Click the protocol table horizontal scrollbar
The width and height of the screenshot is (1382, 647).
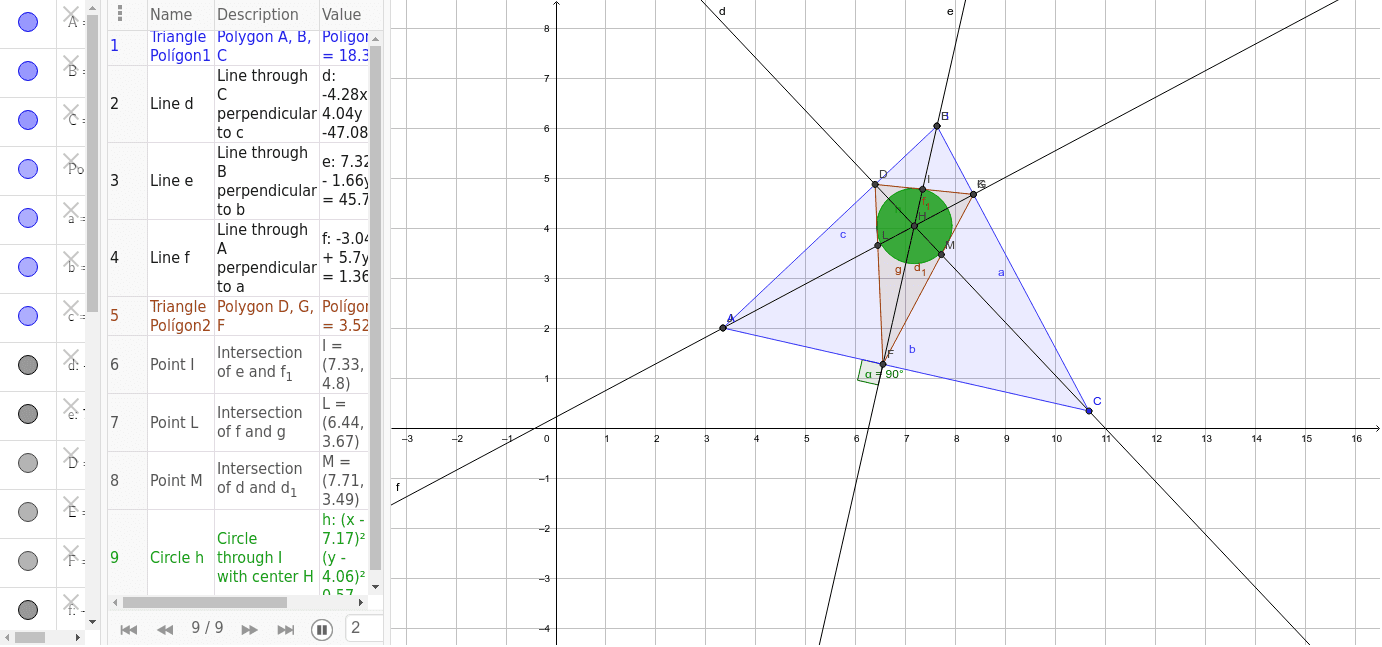point(205,602)
